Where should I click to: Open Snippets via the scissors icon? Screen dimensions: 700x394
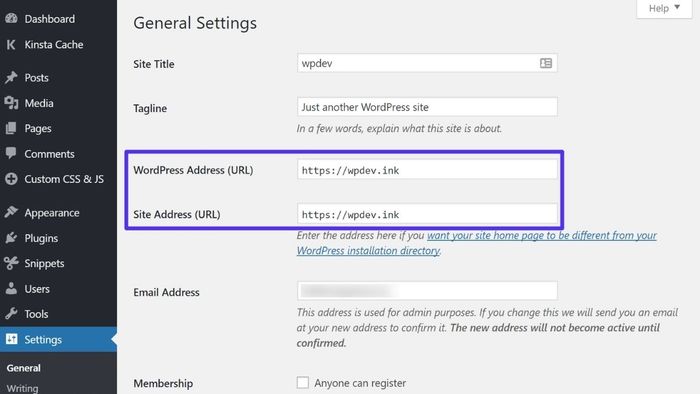(x=11, y=263)
